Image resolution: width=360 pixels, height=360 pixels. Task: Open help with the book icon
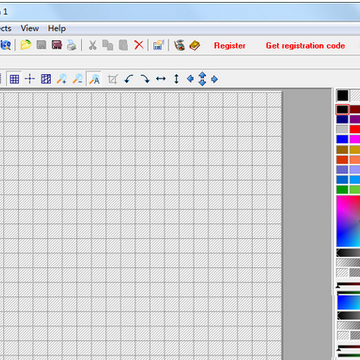195,45
